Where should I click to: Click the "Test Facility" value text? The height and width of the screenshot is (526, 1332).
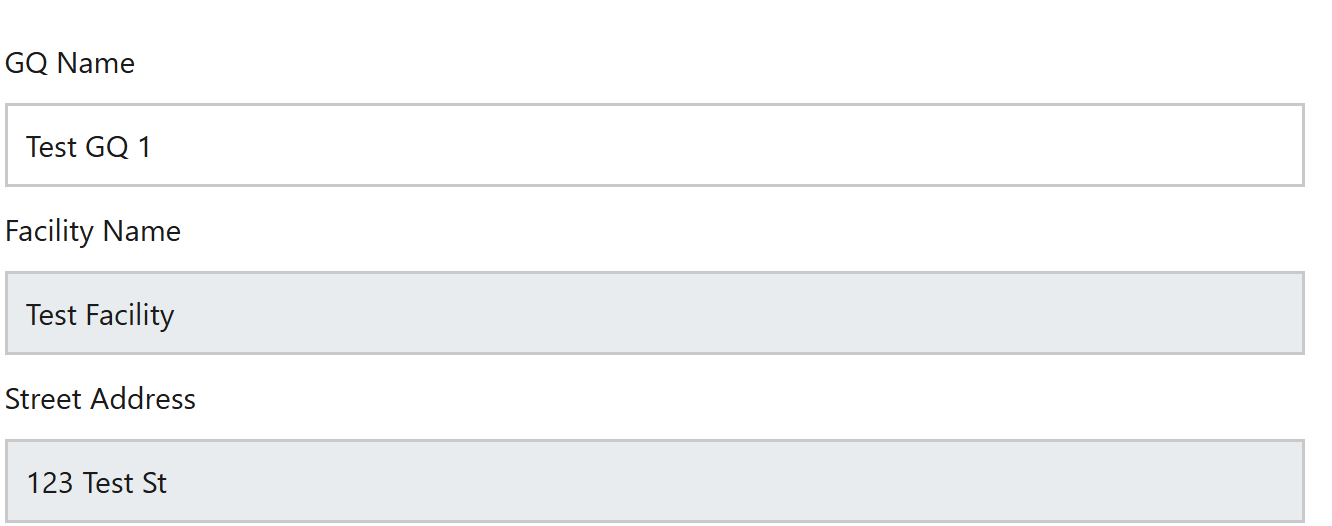point(100,315)
